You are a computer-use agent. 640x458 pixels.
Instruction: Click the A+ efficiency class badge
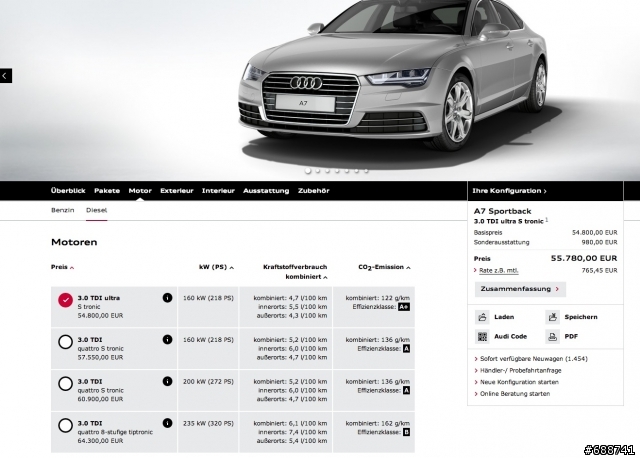point(404,307)
